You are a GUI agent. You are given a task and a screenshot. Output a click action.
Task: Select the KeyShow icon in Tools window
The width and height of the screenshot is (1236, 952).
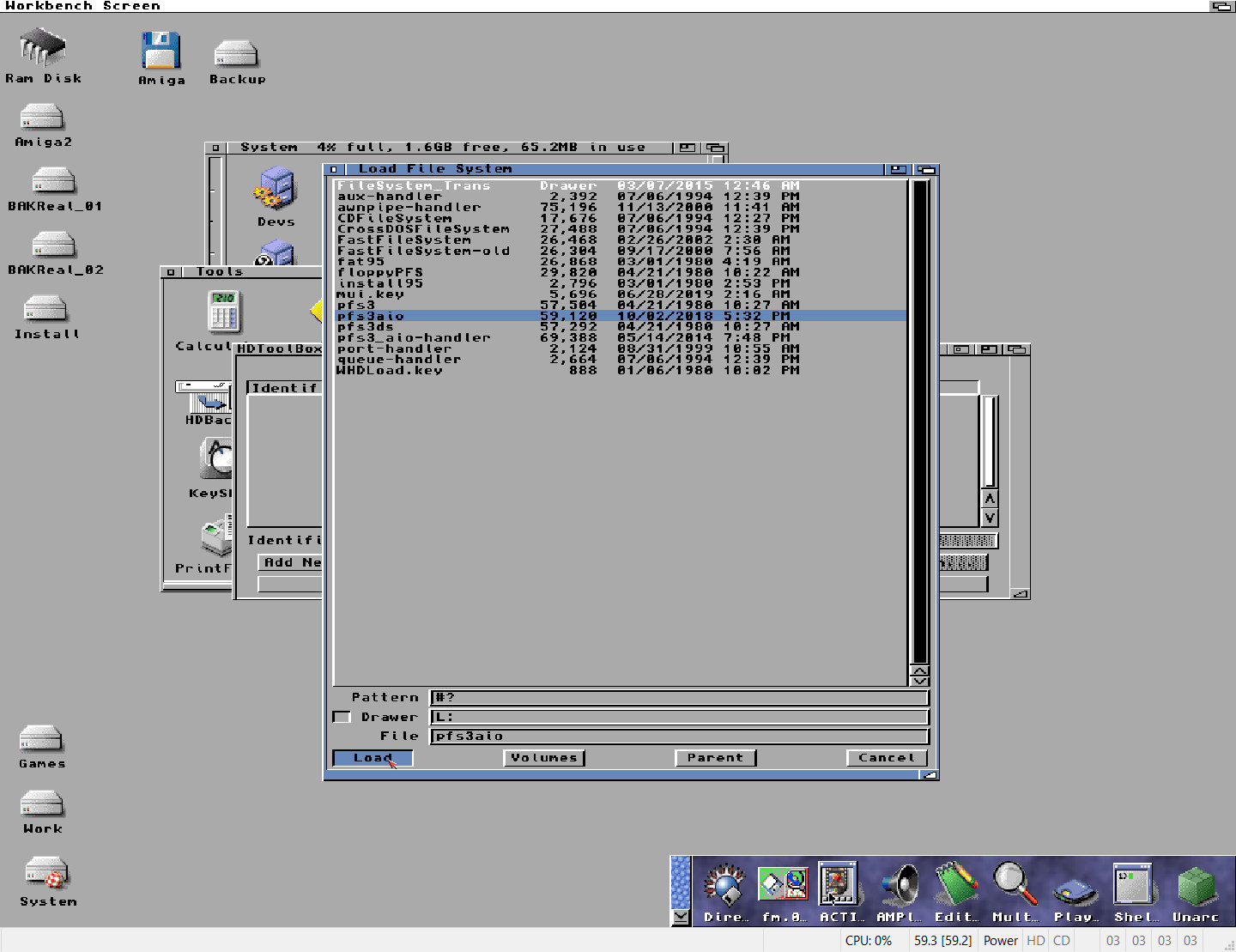coord(216,459)
